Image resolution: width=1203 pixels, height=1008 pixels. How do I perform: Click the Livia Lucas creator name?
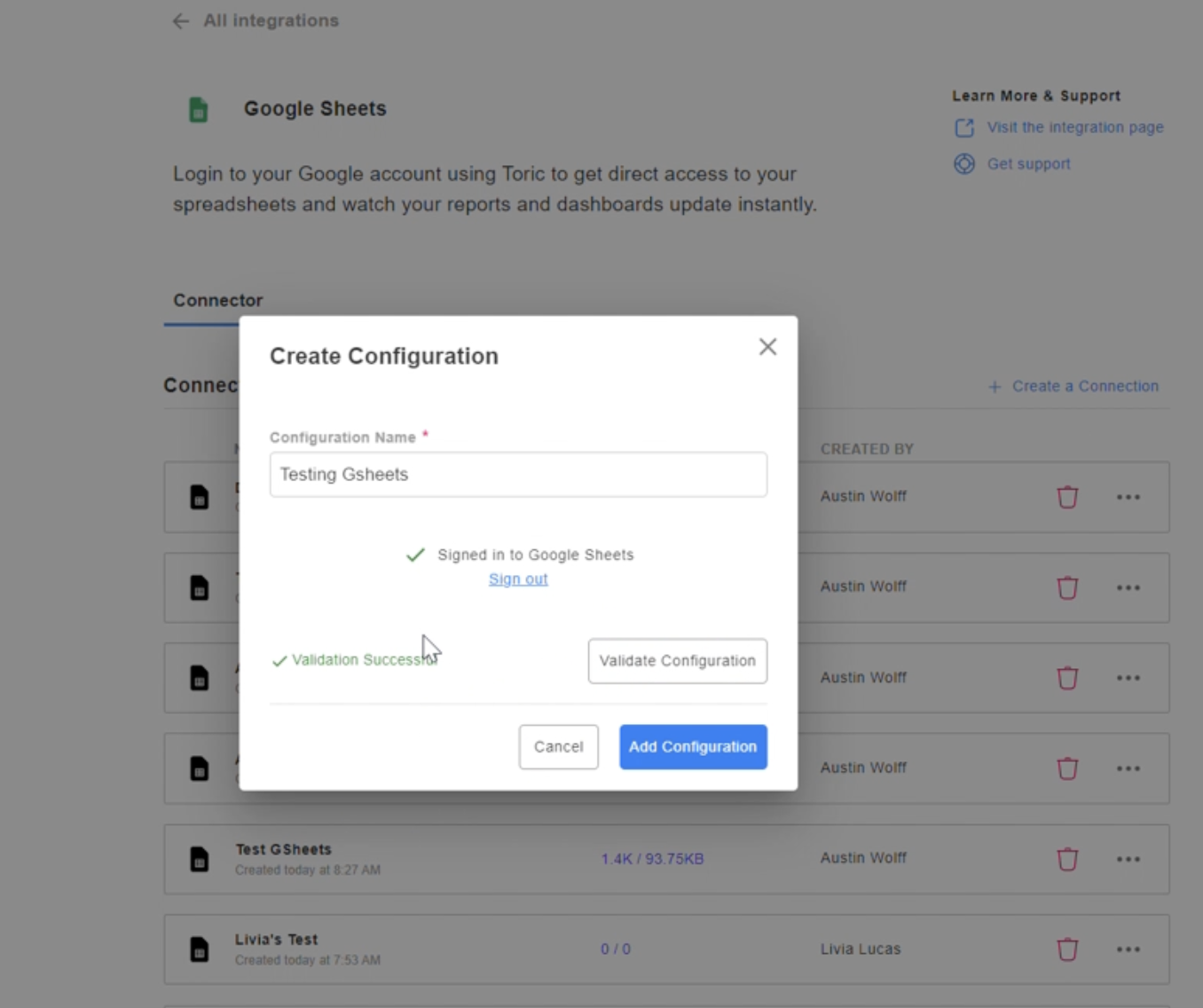[x=861, y=949]
